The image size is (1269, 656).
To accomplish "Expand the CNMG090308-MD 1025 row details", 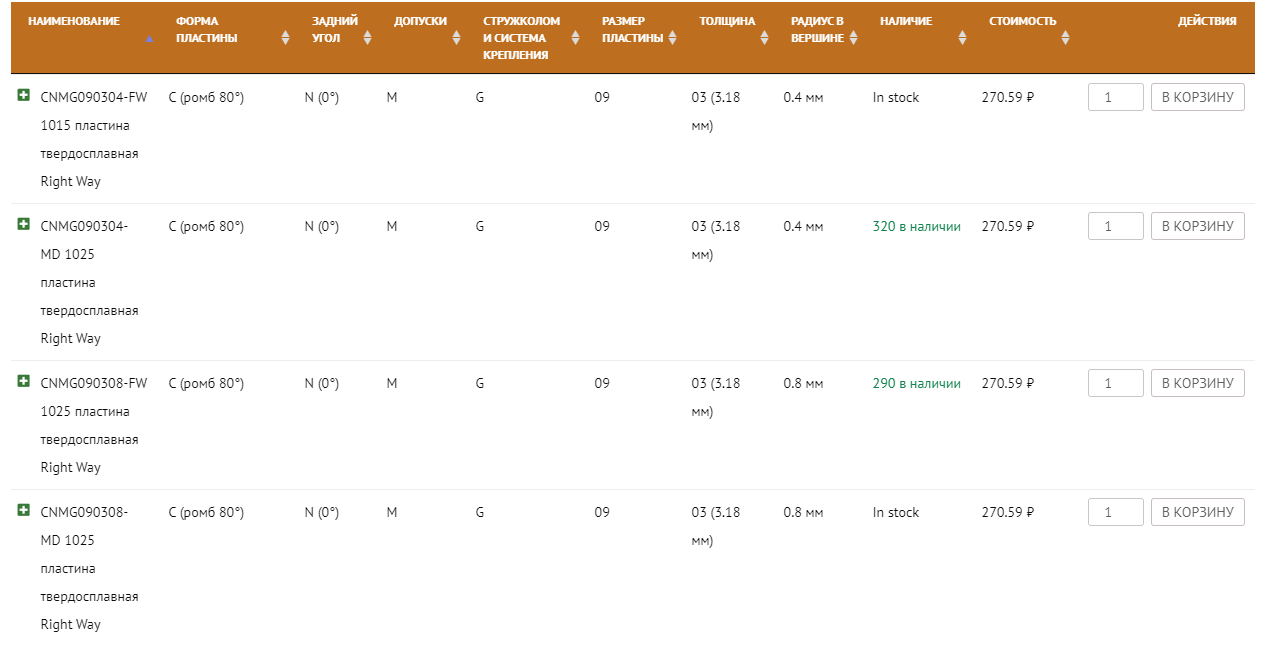I will point(23,511).
